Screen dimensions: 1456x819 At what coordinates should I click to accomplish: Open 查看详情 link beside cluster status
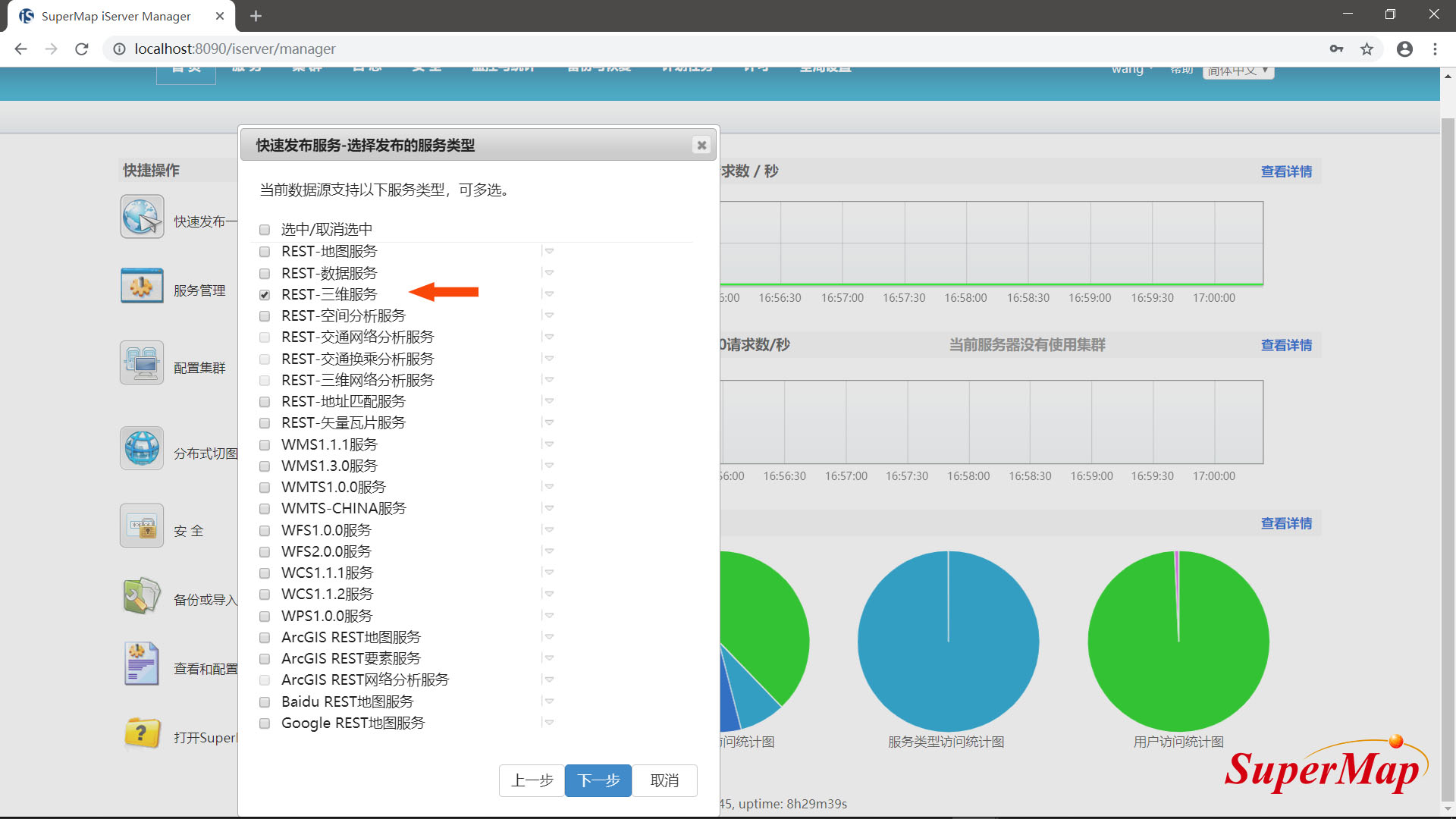click(x=1286, y=345)
